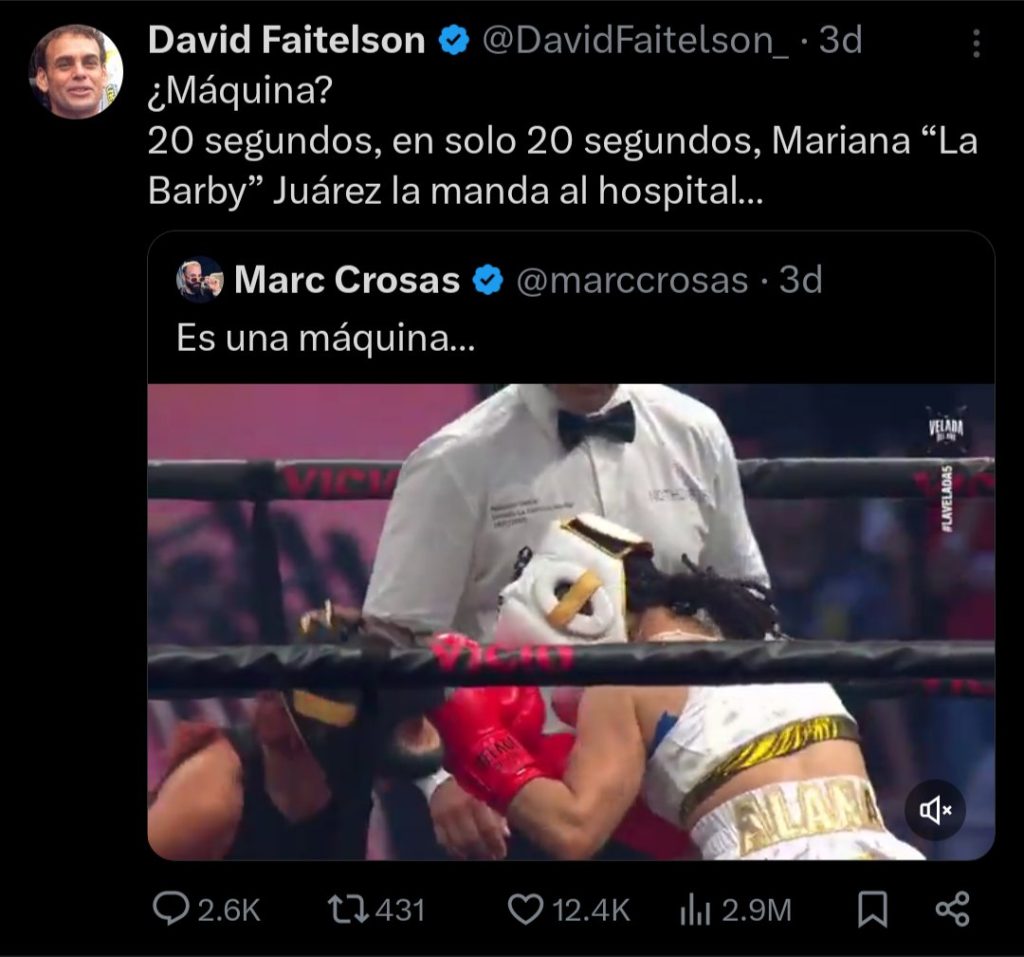View tweet analytics bar chart icon
The image size is (1024, 957).
(695, 909)
